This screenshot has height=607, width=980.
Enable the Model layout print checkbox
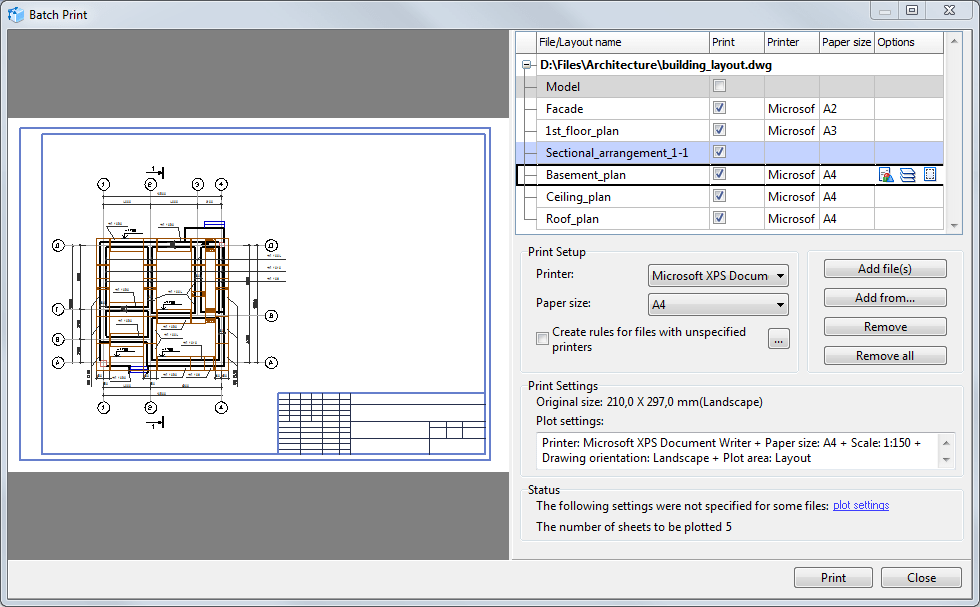[719, 87]
